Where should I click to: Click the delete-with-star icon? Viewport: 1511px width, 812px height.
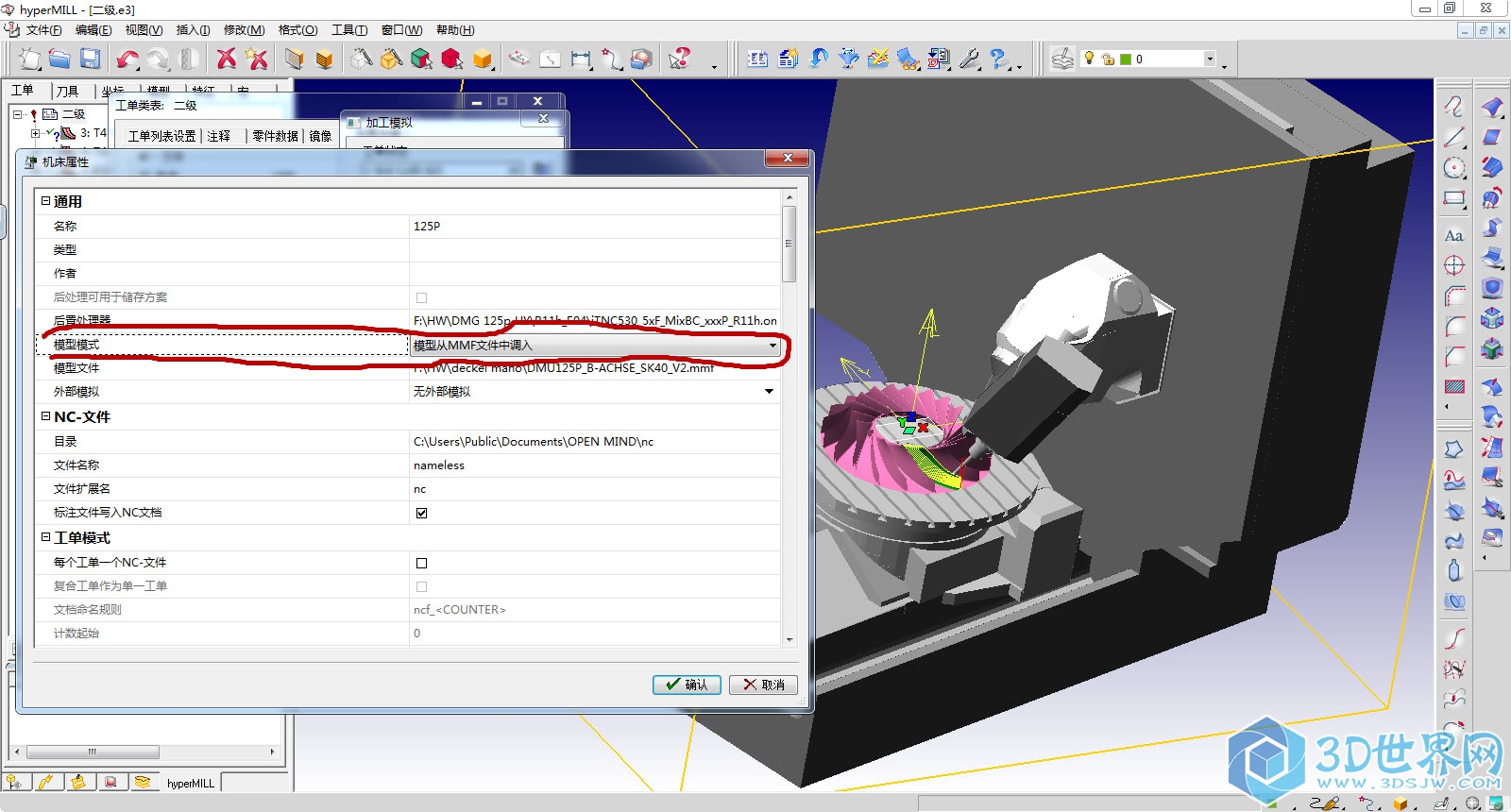[257, 59]
